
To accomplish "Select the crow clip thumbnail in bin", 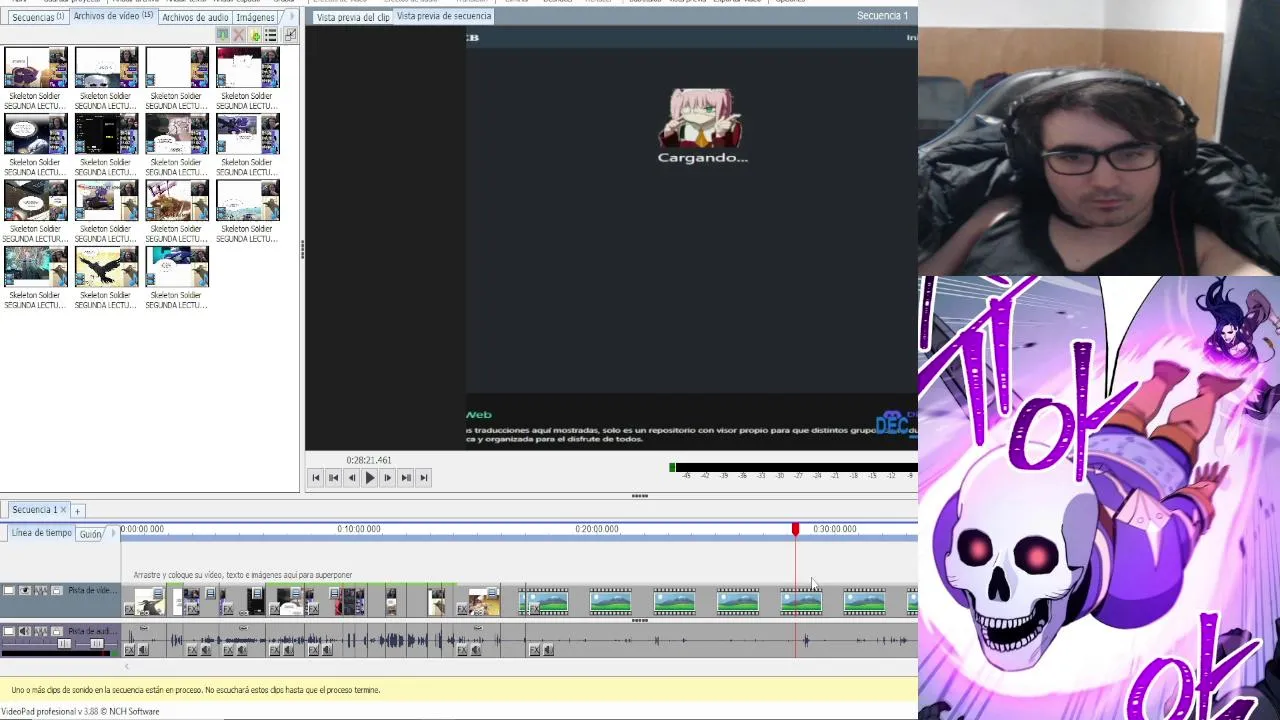I will point(106,267).
